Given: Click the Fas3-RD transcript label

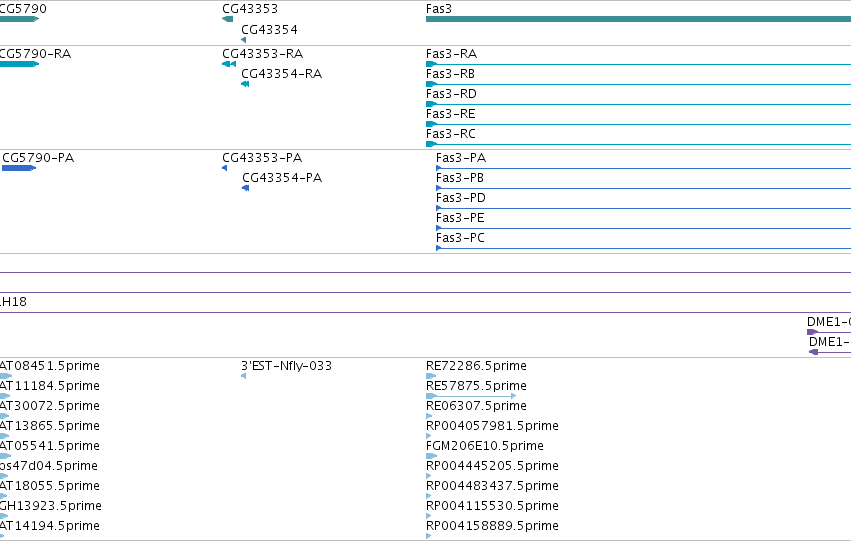Looking at the screenshot, I should (x=452, y=94).
